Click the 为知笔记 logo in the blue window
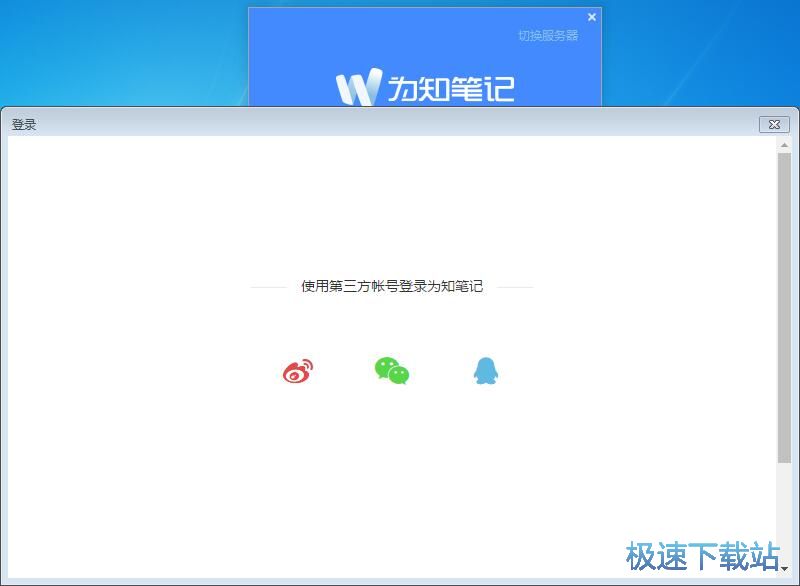The image size is (800, 586). pyautogui.click(x=425, y=87)
